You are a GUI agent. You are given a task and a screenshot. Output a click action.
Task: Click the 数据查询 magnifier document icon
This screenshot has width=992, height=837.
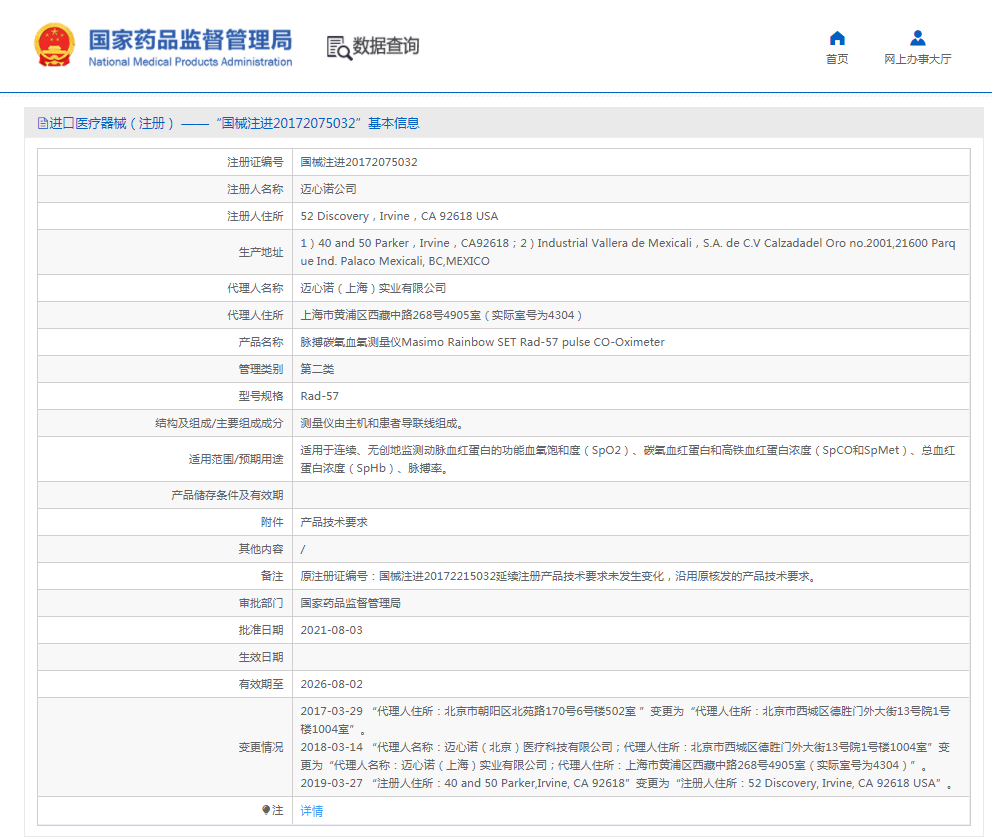[339, 47]
